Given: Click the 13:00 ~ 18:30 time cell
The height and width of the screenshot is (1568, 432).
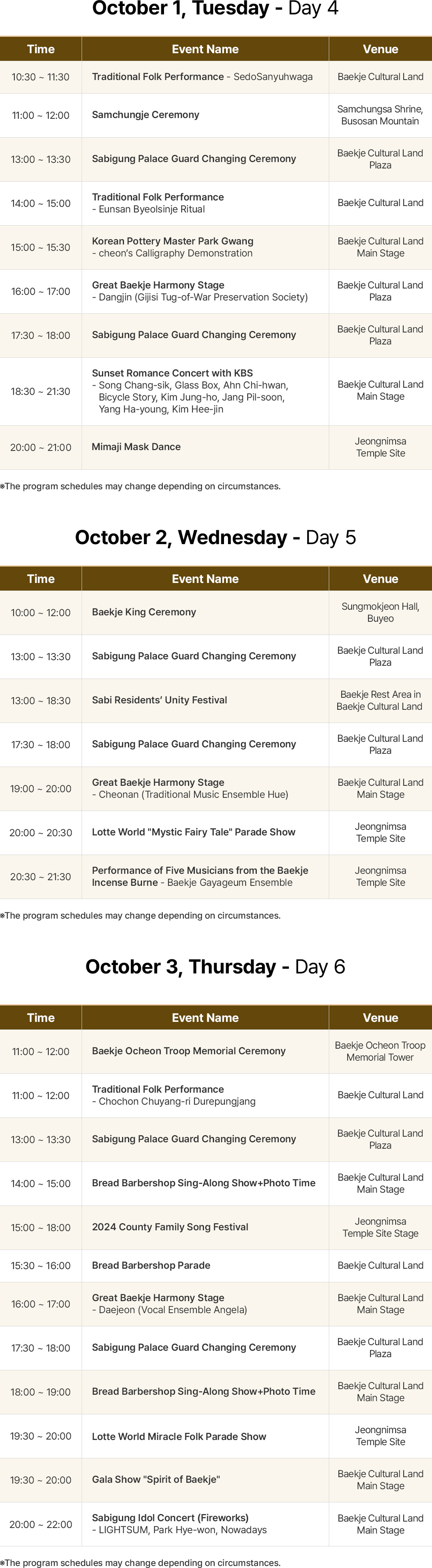Looking at the screenshot, I should [x=41, y=701].
